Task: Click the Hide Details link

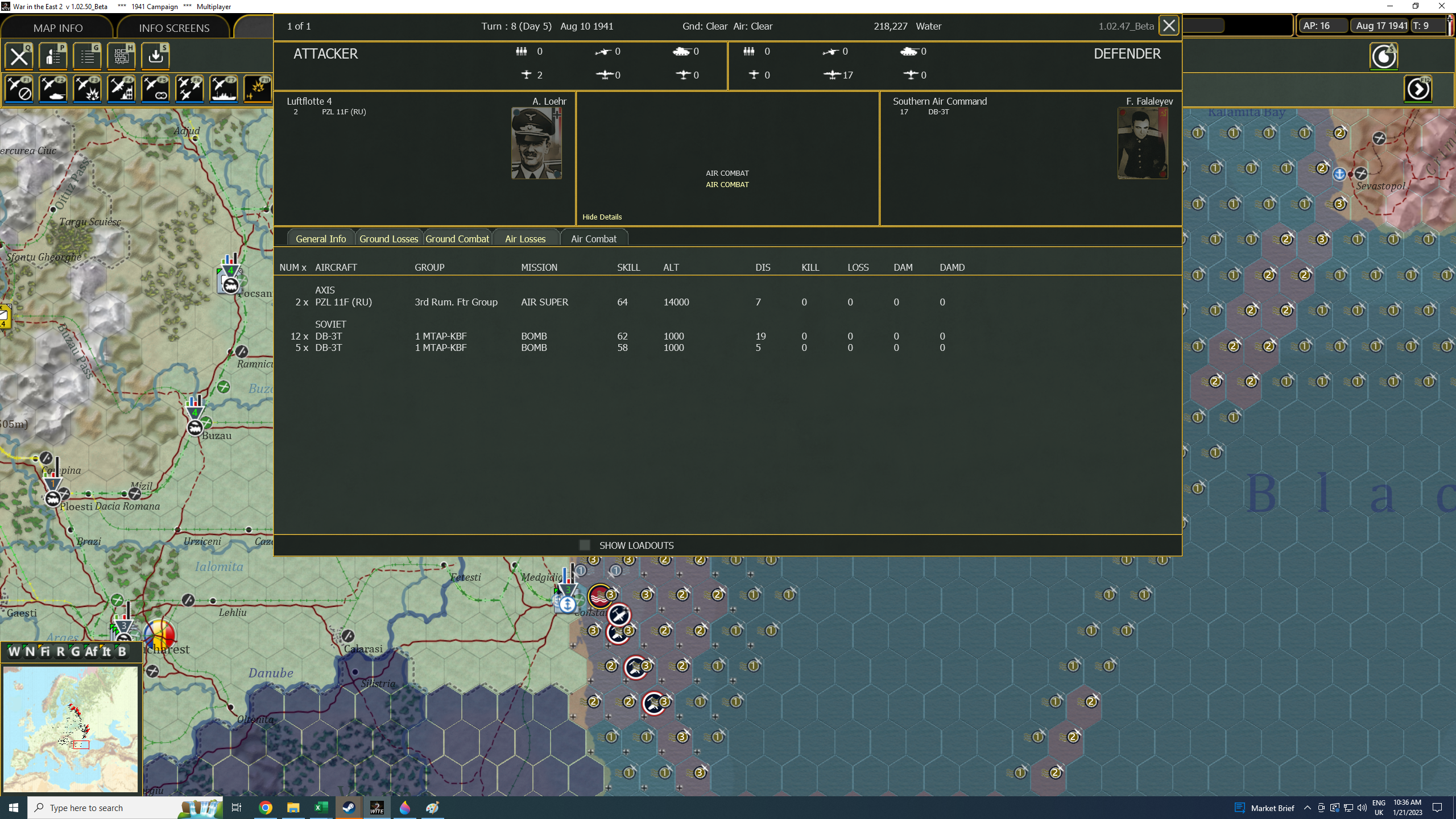Action: [x=602, y=217]
